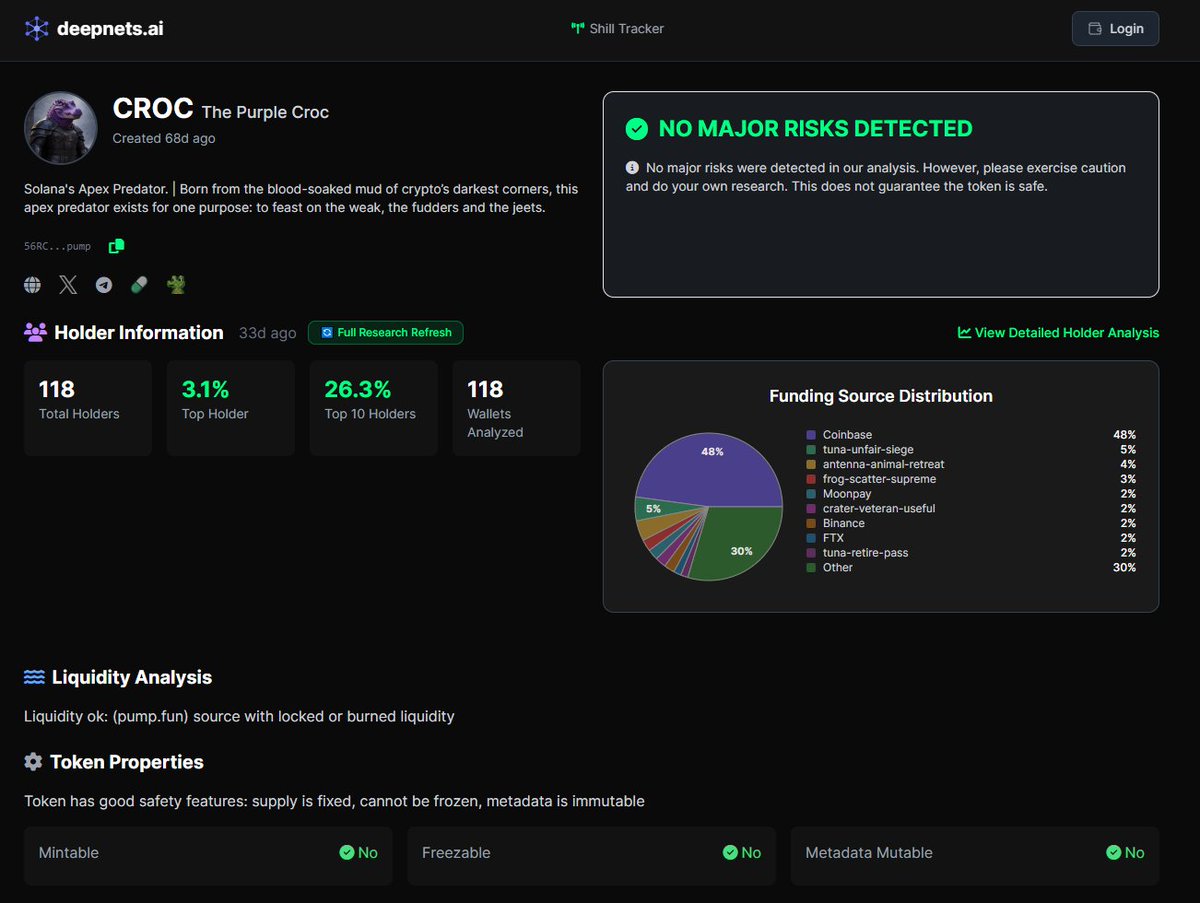Click 'The Purple Croc' token name
1200x903 pixels.
click(x=265, y=112)
